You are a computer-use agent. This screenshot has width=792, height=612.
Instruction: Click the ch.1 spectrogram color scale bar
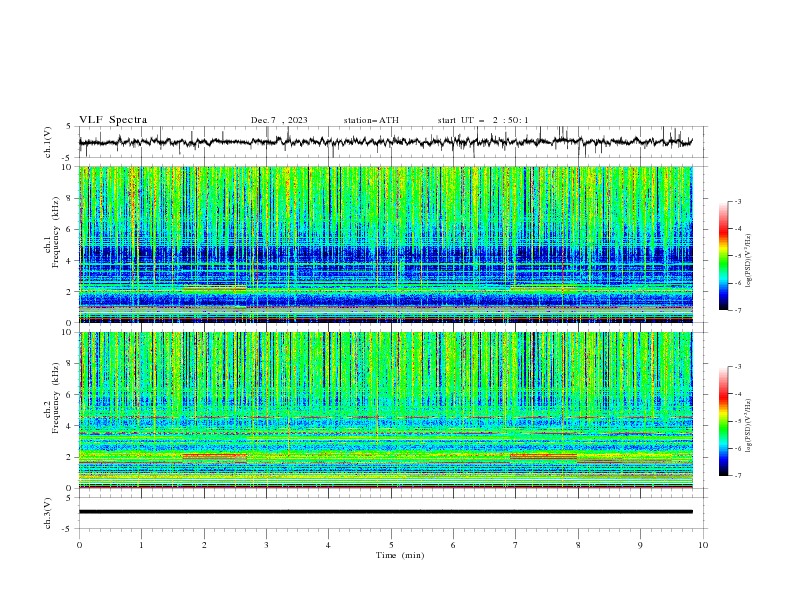pyautogui.click(x=723, y=256)
